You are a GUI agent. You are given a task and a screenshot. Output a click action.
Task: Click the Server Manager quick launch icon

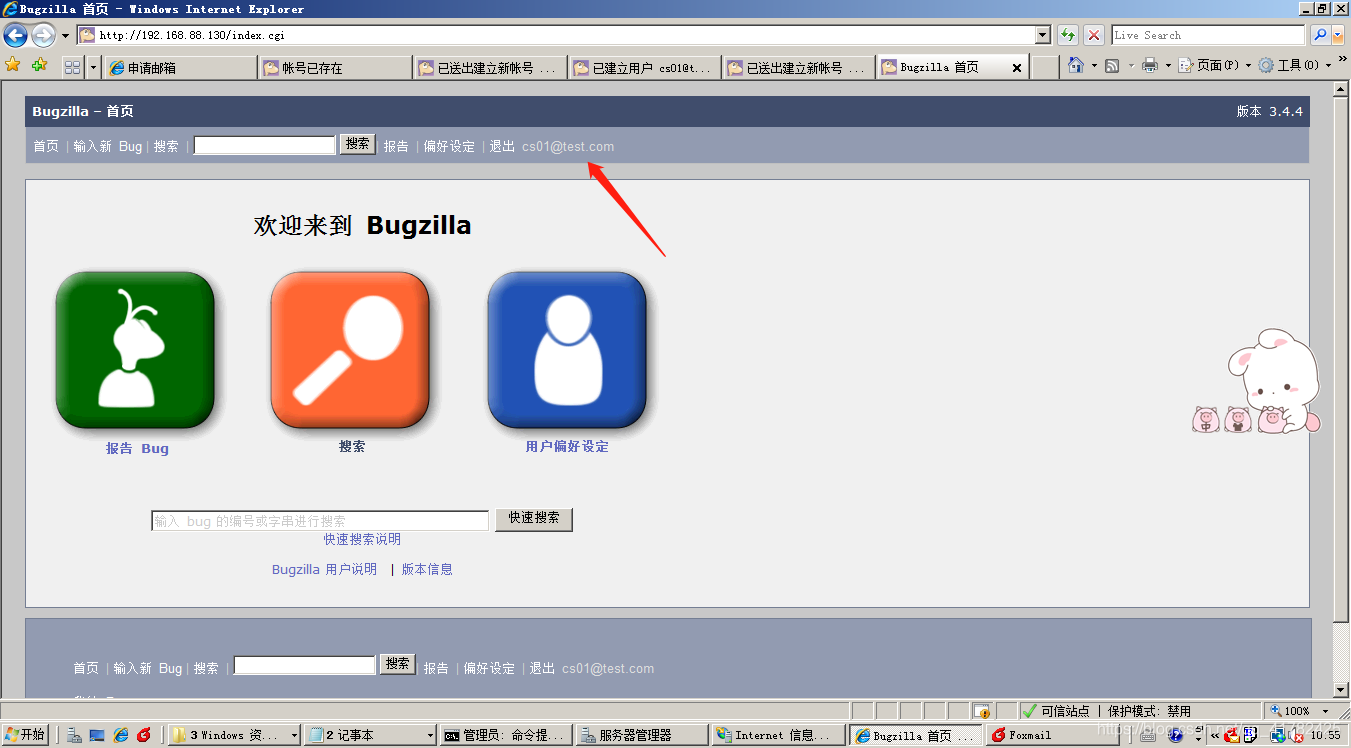pos(74,735)
